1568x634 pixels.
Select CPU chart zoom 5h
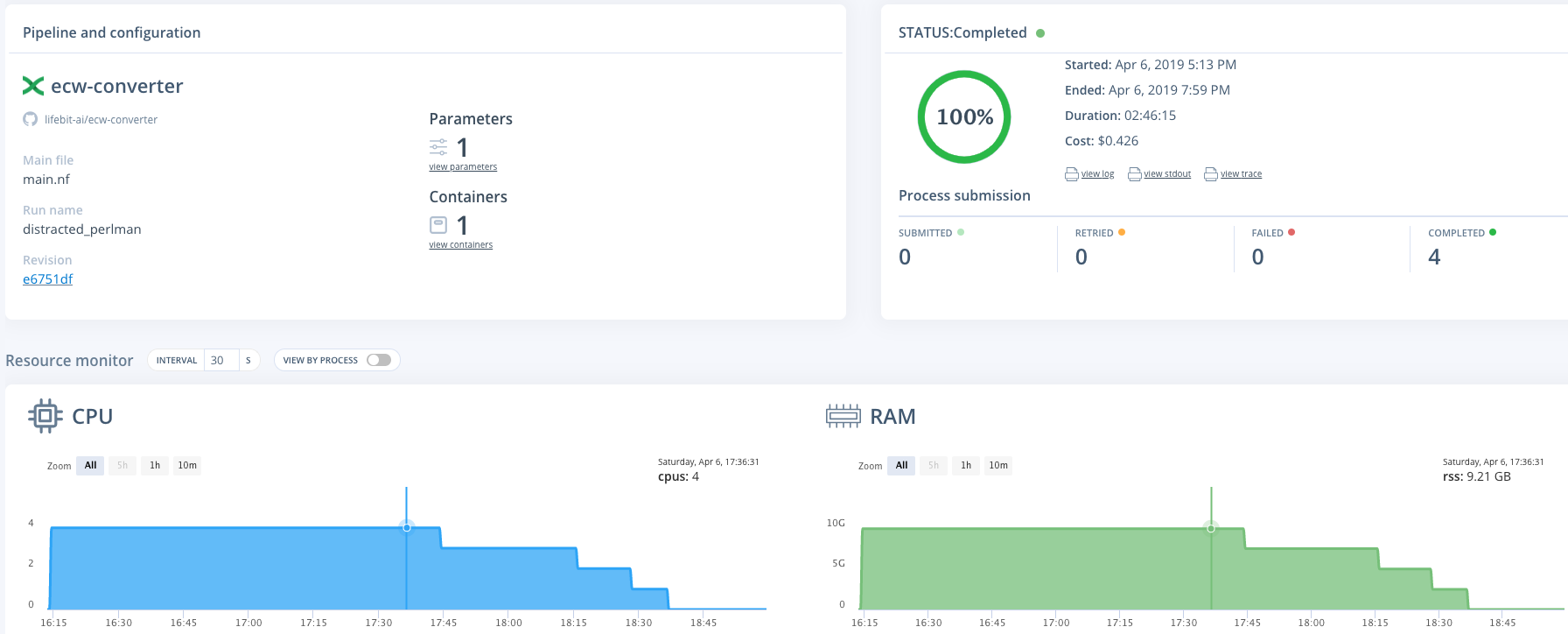tap(122, 466)
